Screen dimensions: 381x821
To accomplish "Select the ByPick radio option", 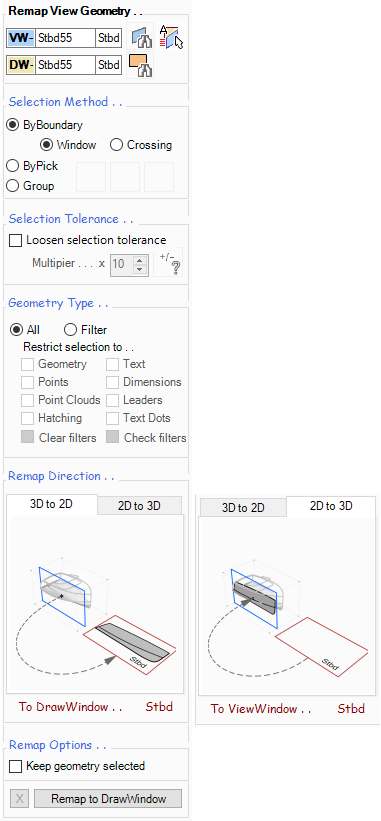I will coord(31,166).
